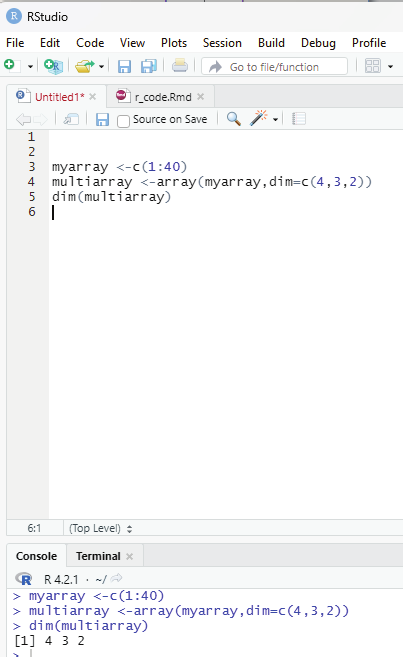Click the Compile Report notebook icon
Image resolution: width=403 pixels, height=657 pixels.
tap(299, 119)
